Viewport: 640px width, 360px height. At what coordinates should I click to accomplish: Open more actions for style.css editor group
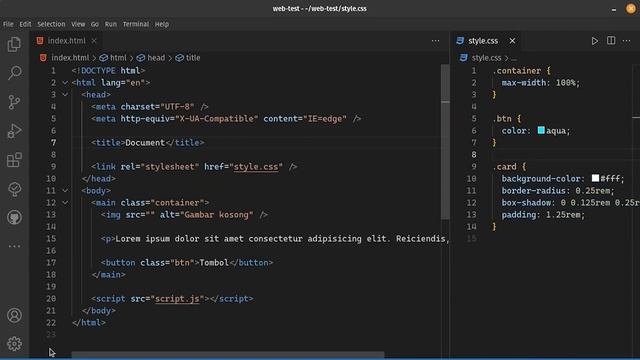click(x=627, y=41)
